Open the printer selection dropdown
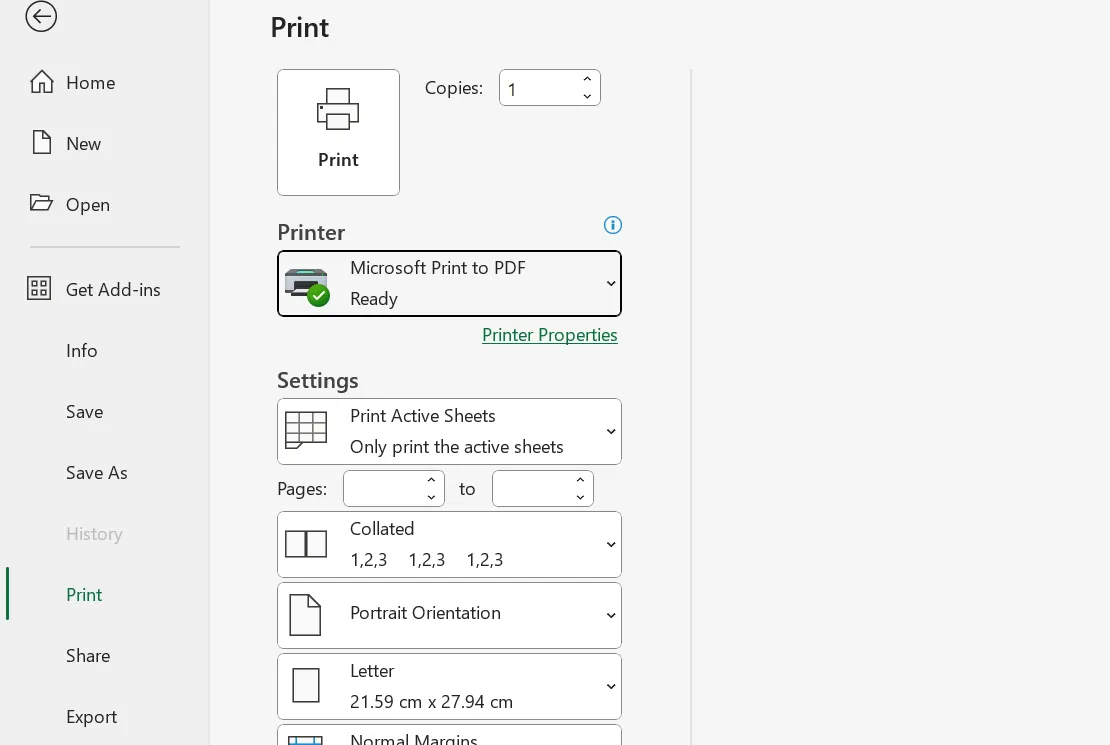 click(x=610, y=283)
